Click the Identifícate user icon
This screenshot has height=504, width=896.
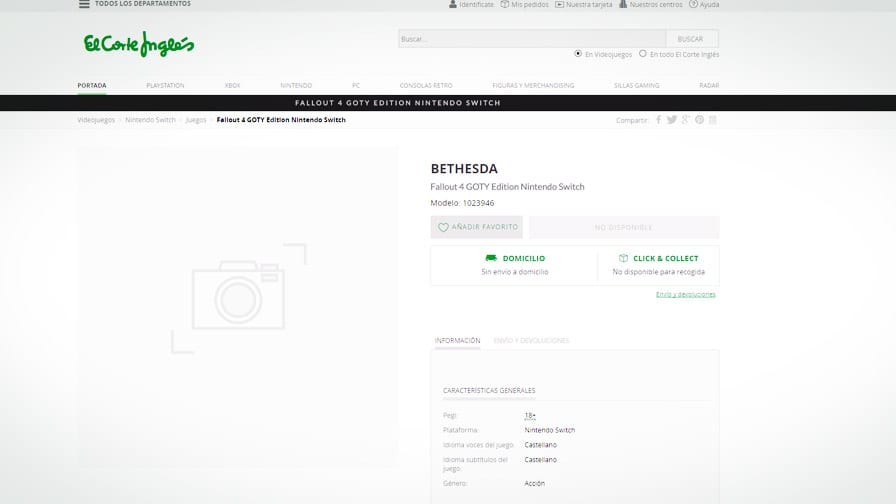click(453, 4)
